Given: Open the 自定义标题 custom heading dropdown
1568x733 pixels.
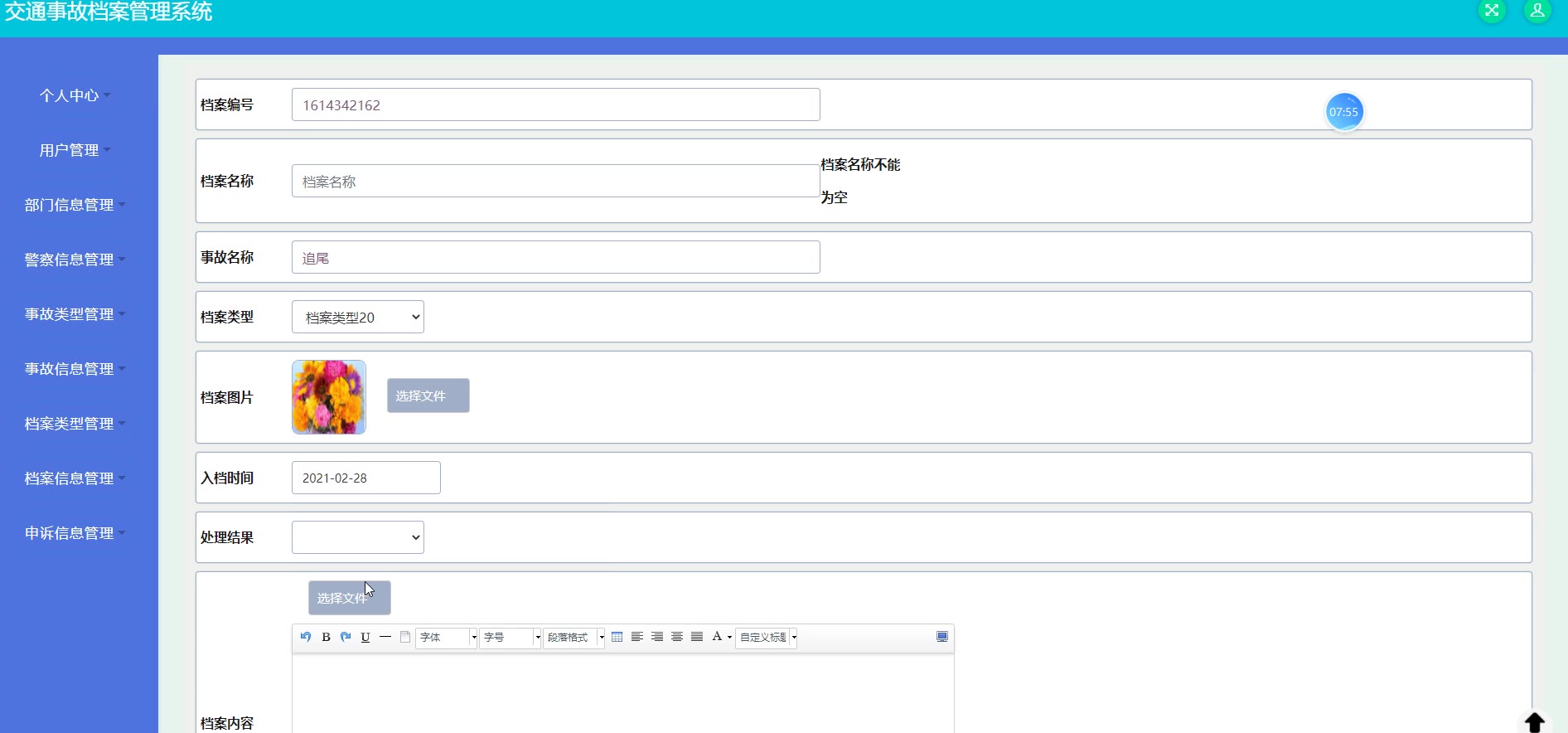Looking at the screenshot, I should (x=767, y=638).
